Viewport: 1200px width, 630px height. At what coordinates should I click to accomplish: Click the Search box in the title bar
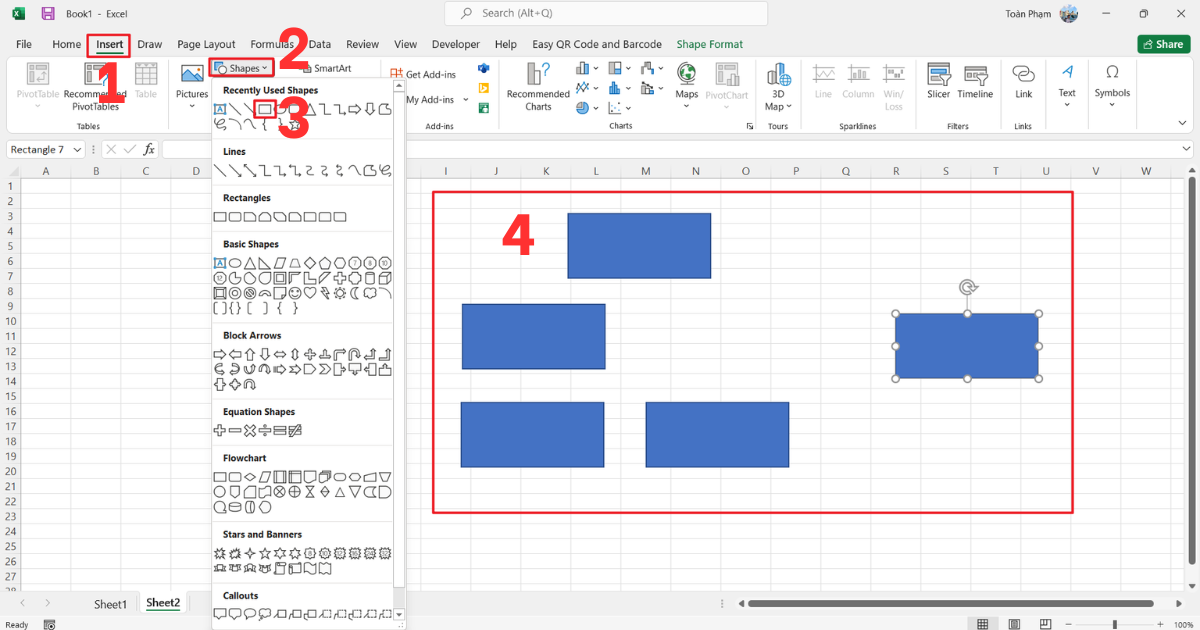point(606,14)
